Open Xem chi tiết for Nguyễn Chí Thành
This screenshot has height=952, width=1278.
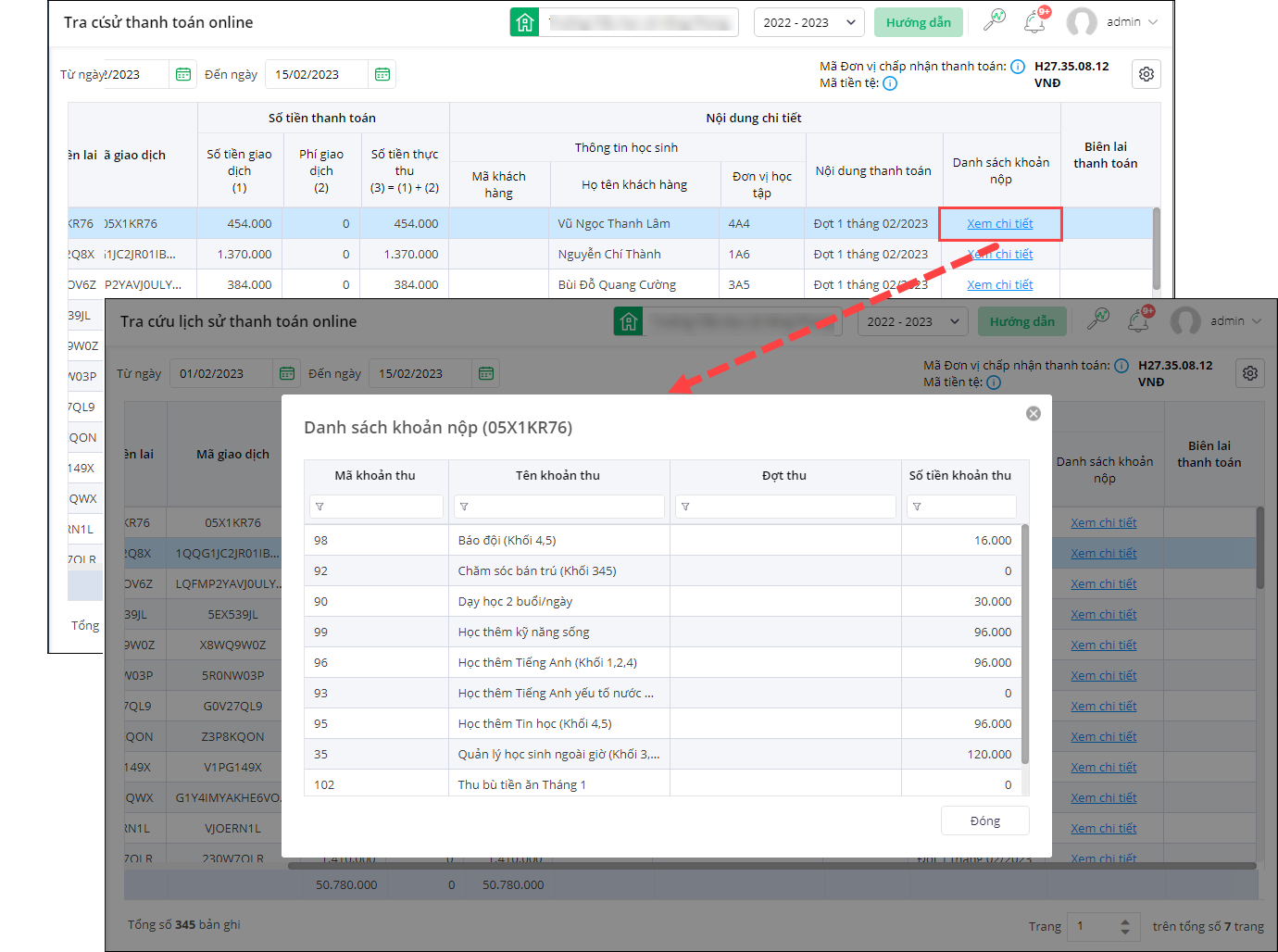click(x=1000, y=254)
